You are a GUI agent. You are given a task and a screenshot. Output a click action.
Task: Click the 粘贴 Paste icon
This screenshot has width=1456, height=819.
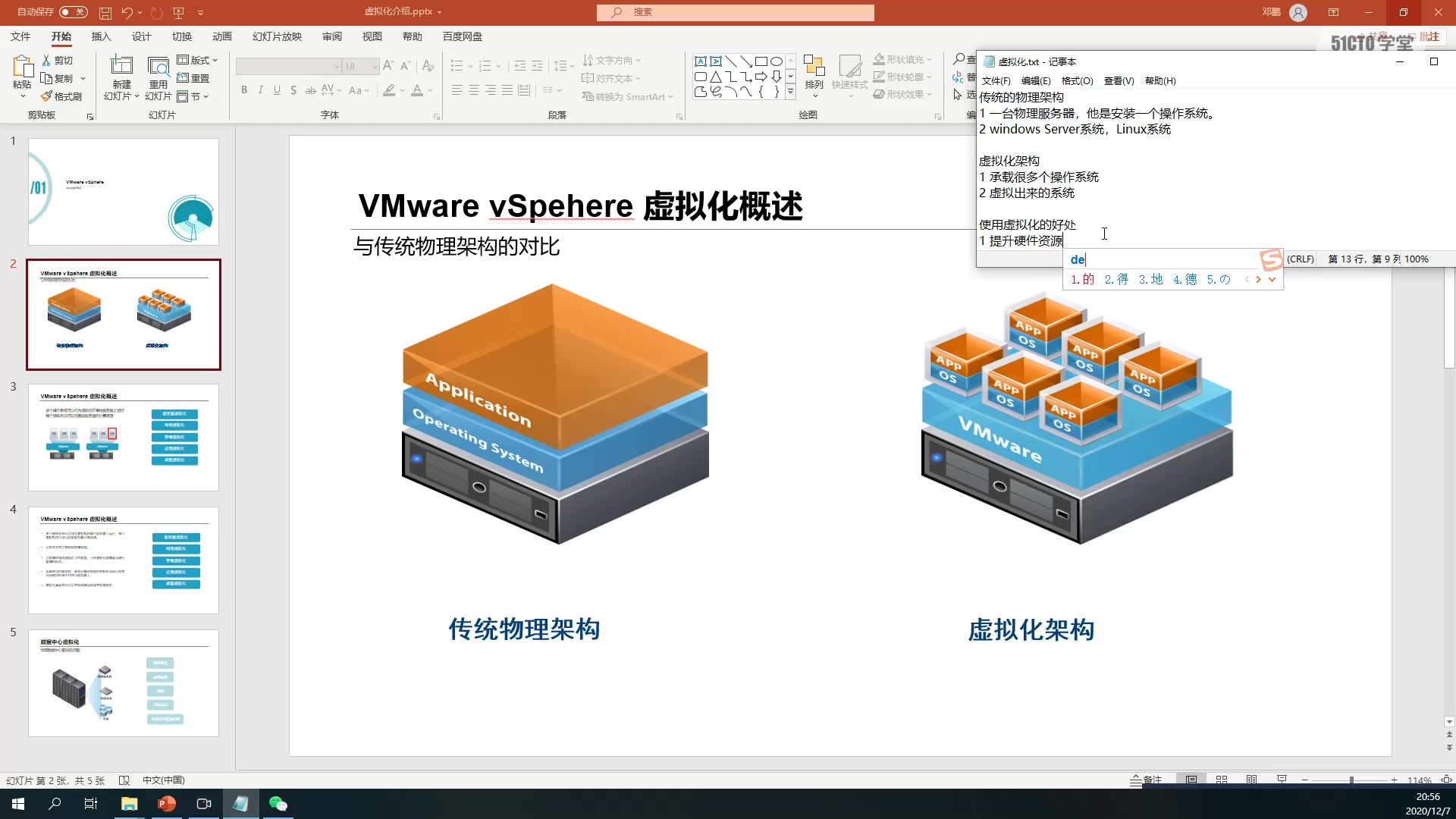pos(22,66)
